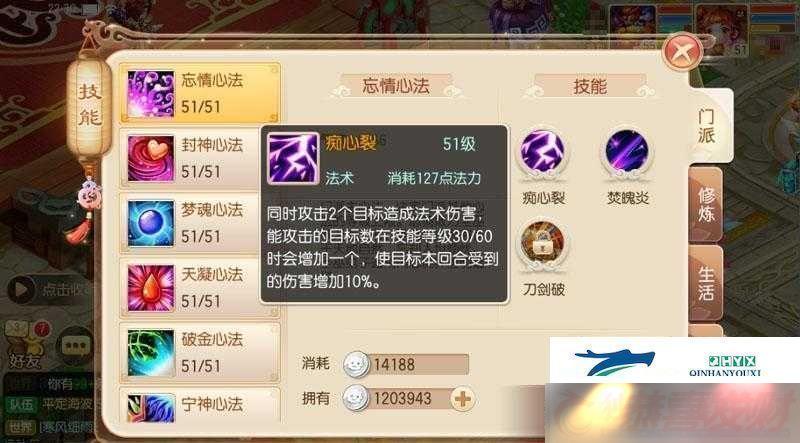
Task: Click the 消耗 14188 coin field
Action: click(x=406, y=364)
